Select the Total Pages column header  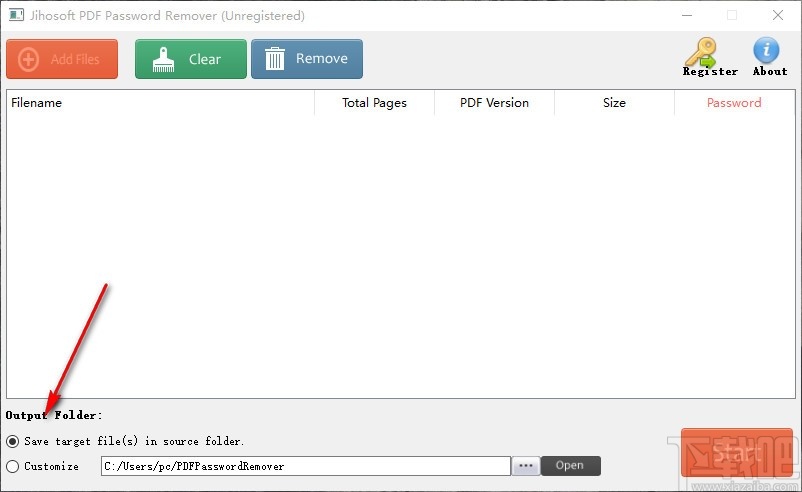(374, 103)
